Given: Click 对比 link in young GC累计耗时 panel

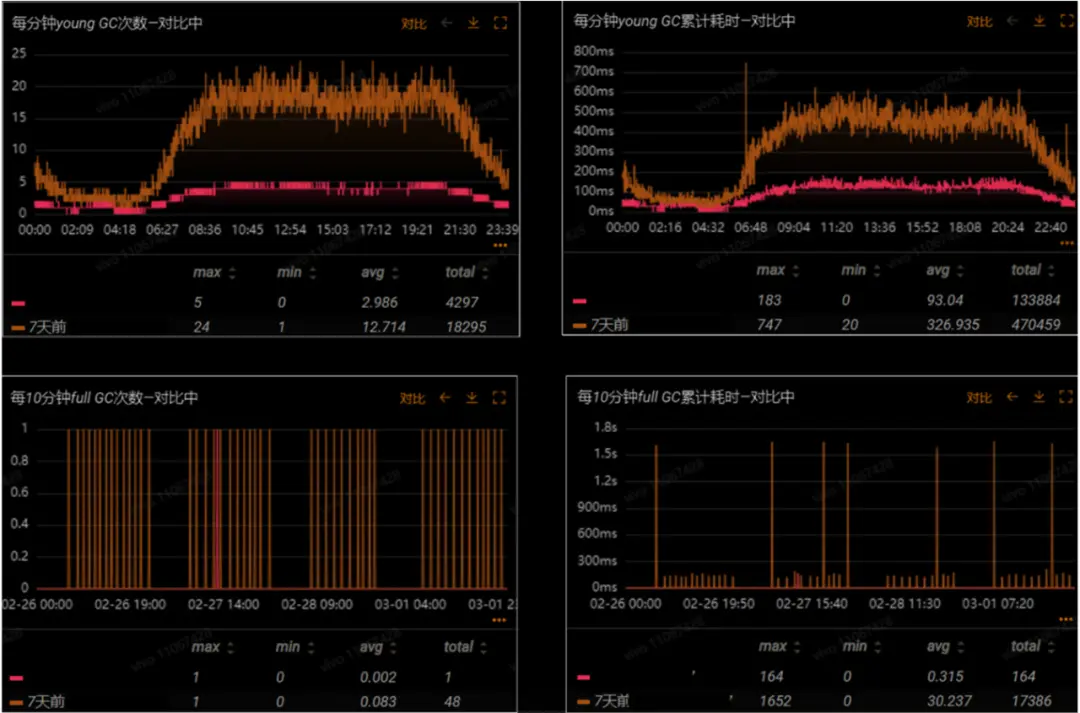Looking at the screenshot, I should (x=978, y=21).
